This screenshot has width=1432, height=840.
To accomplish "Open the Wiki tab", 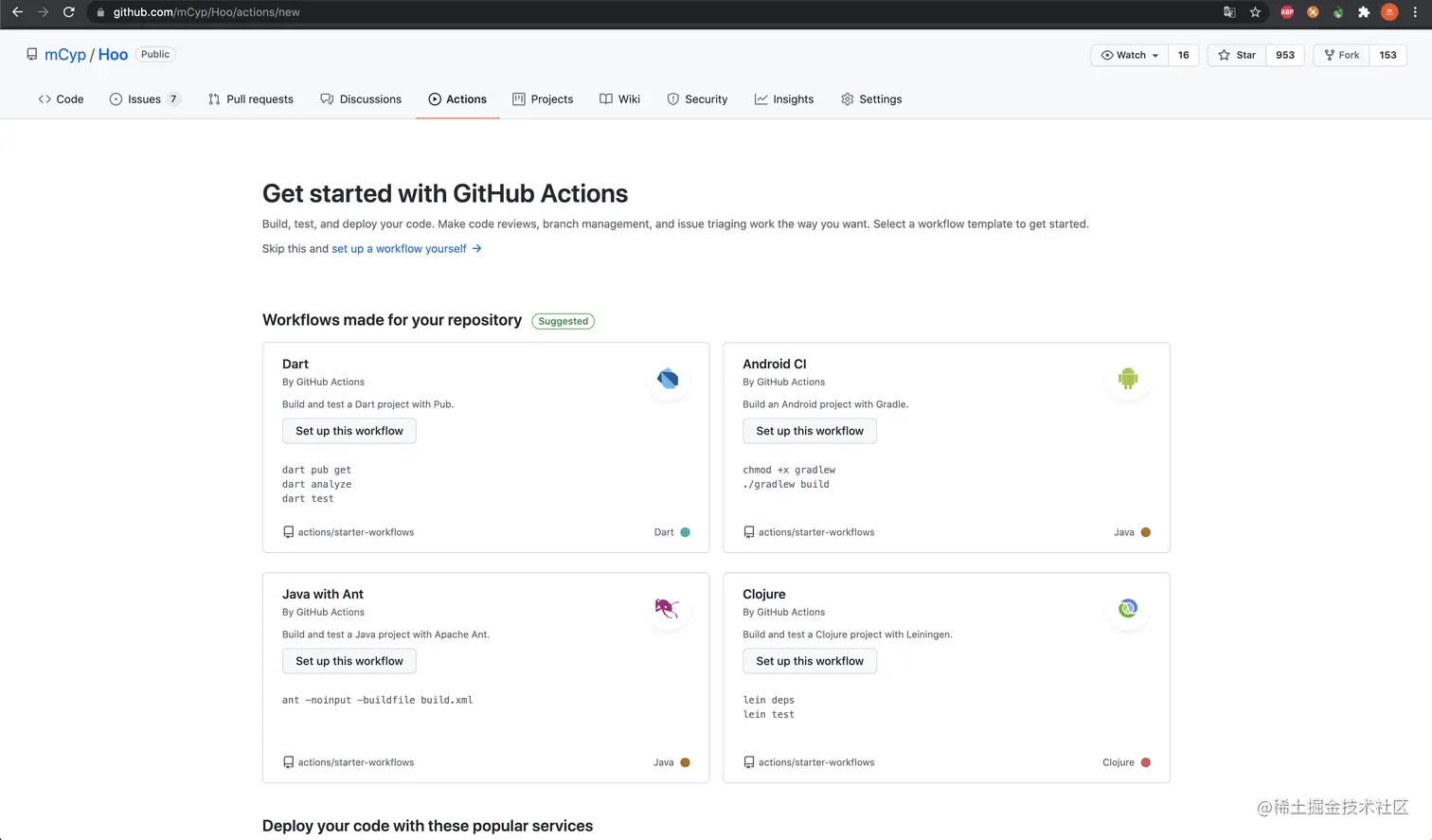I will tap(620, 99).
